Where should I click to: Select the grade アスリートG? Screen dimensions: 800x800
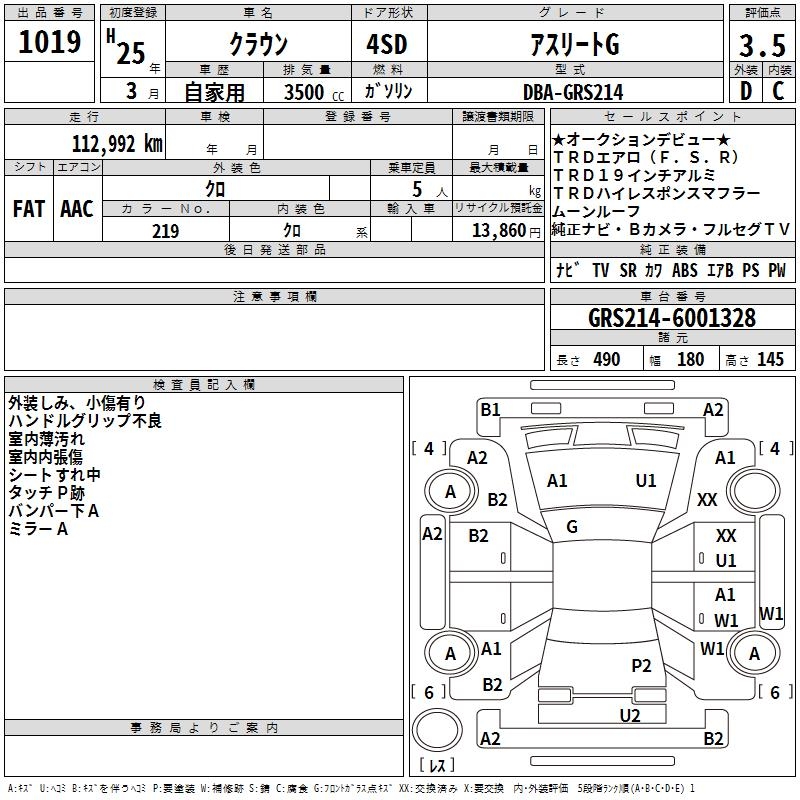coord(575,44)
